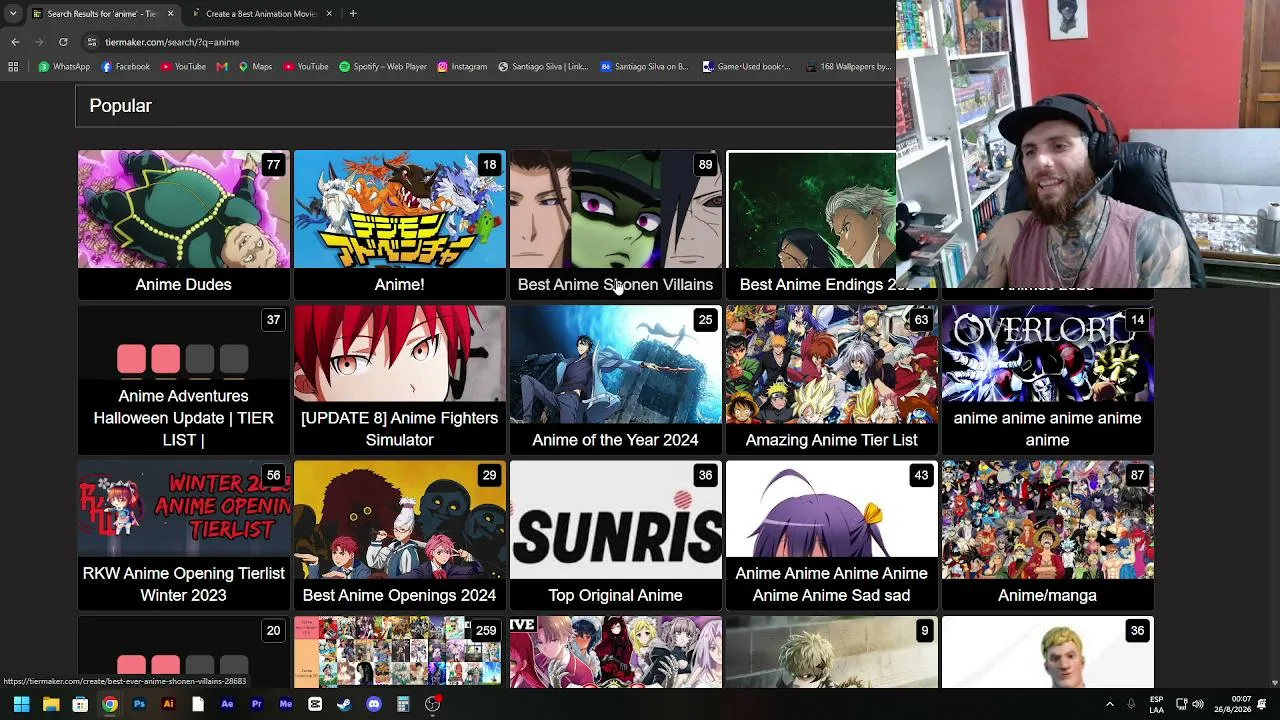Viewport: 1280px width, 720px height.
Task: Go back to the previous page
Action: click(x=15, y=42)
